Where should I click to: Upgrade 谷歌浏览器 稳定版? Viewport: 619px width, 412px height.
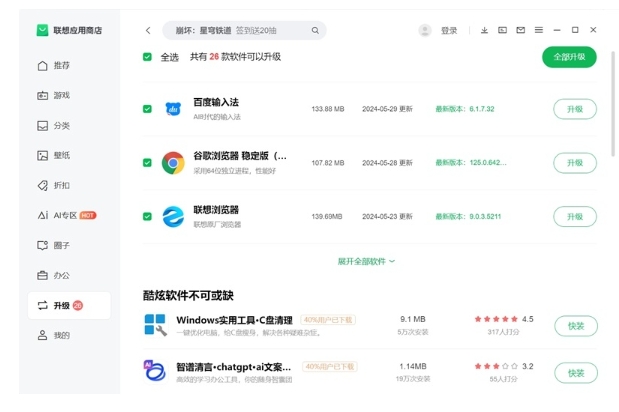point(575,163)
